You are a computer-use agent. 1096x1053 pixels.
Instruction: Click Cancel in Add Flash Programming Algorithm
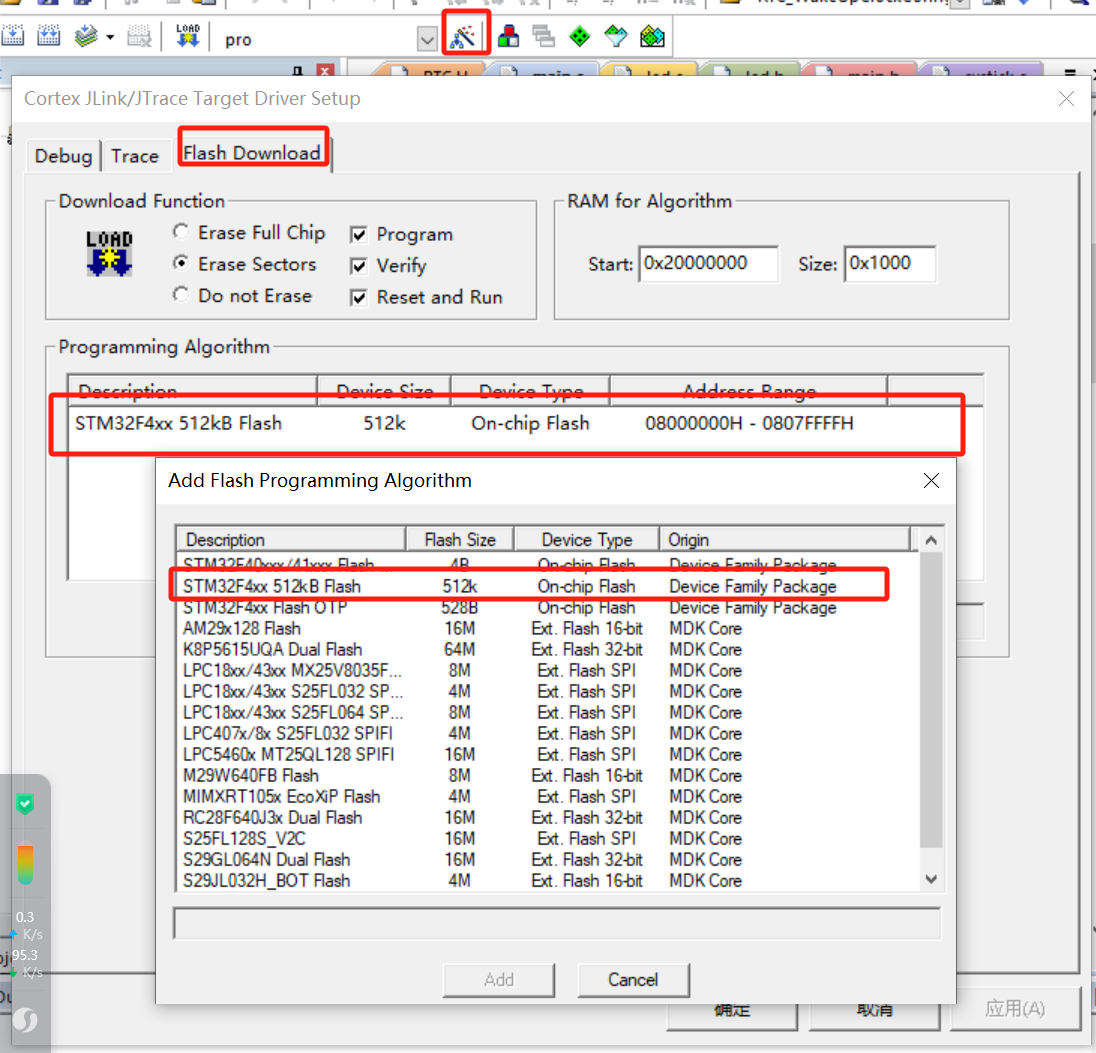[633, 980]
